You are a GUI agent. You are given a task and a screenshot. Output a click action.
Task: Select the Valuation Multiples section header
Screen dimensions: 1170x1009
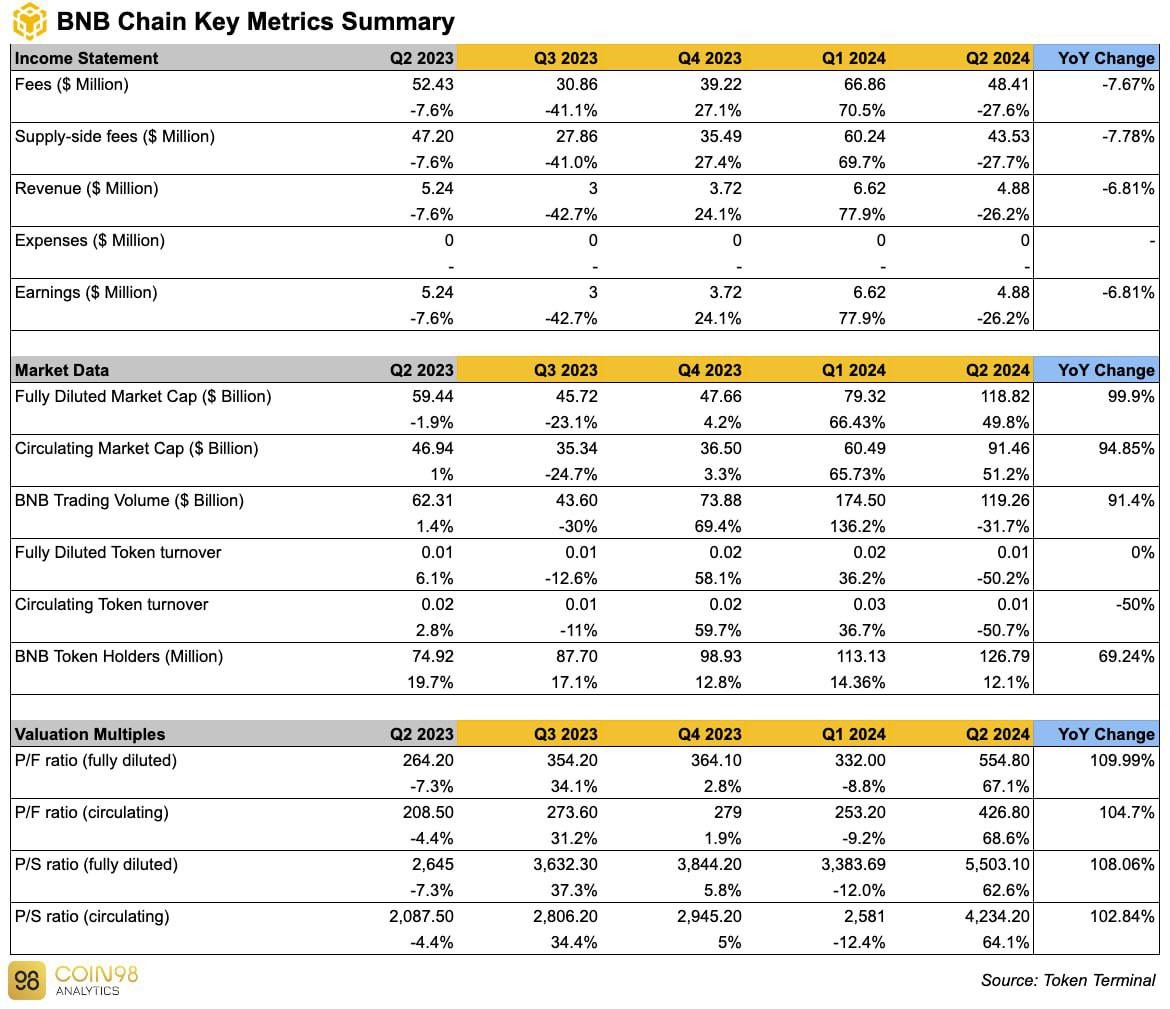tap(90, 734)
